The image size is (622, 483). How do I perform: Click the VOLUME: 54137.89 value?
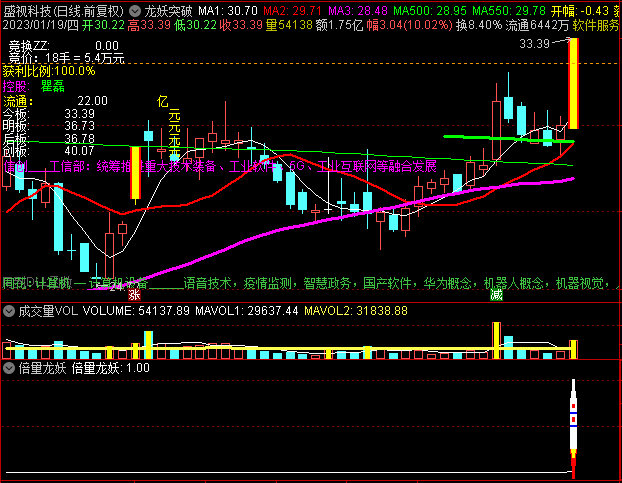click(x=136, y=311)
